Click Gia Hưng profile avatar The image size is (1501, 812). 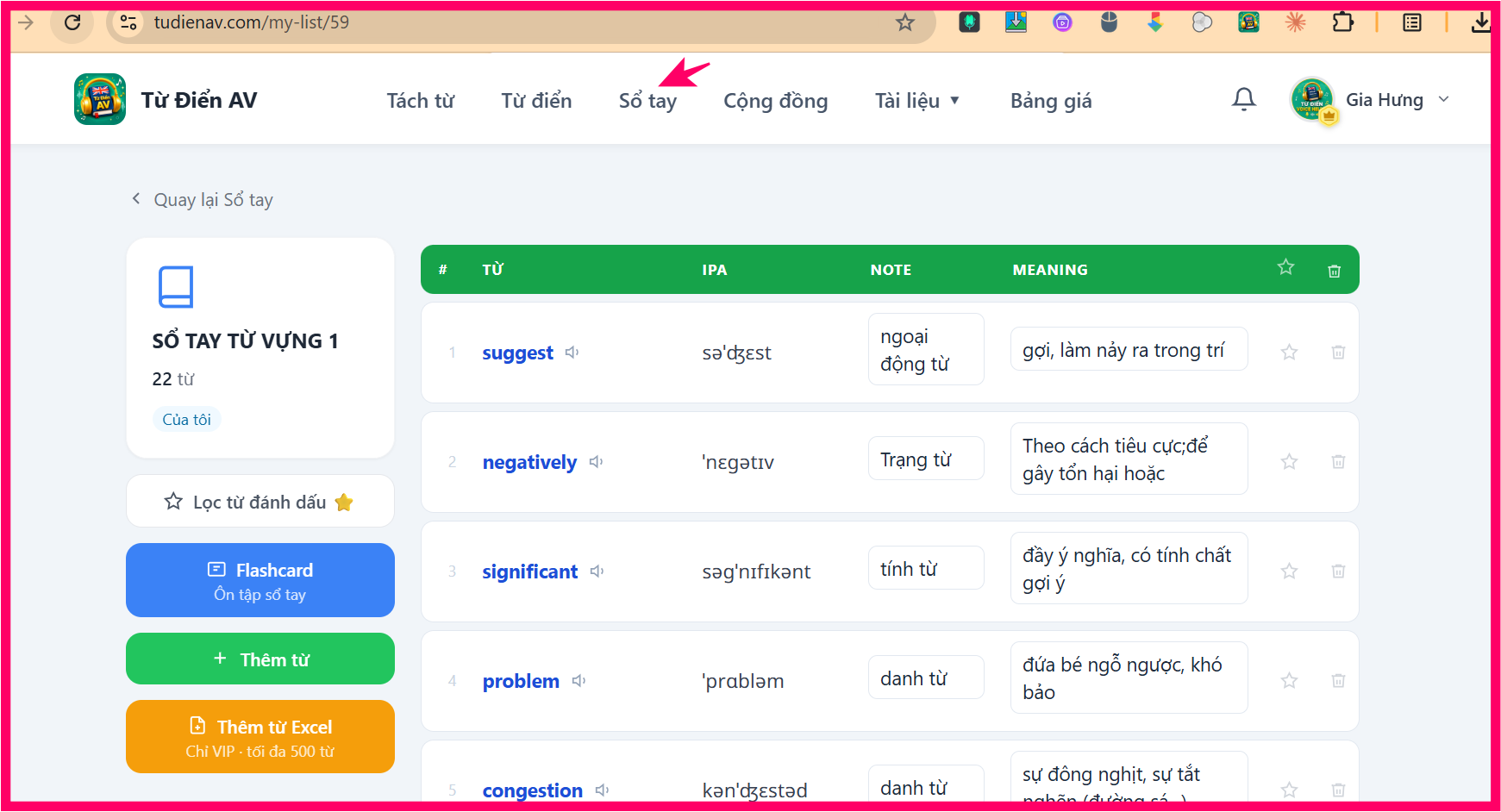(x=1312, y=99)
